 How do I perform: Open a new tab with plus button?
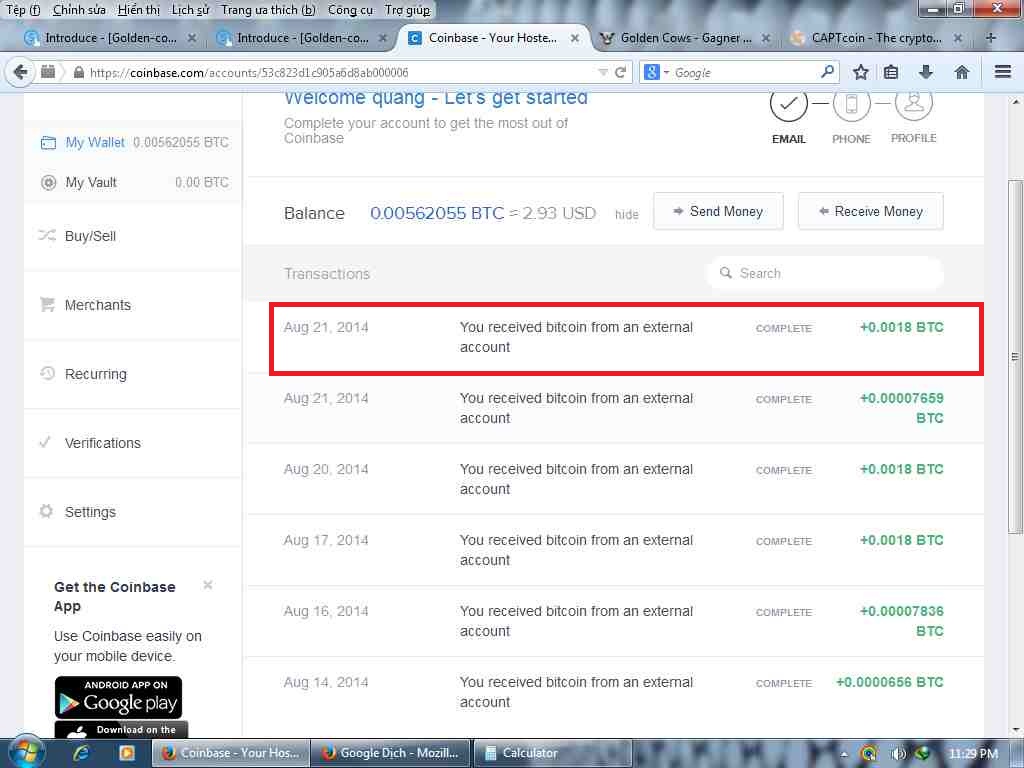991,38
